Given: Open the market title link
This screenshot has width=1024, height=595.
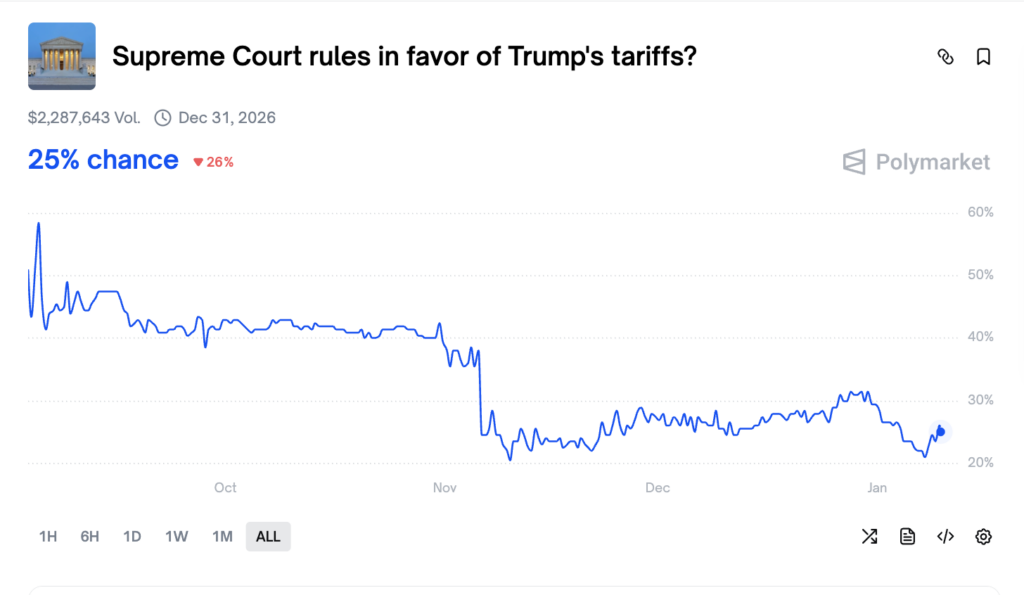Looking at the screenshot, I should [x=403, y=56].
